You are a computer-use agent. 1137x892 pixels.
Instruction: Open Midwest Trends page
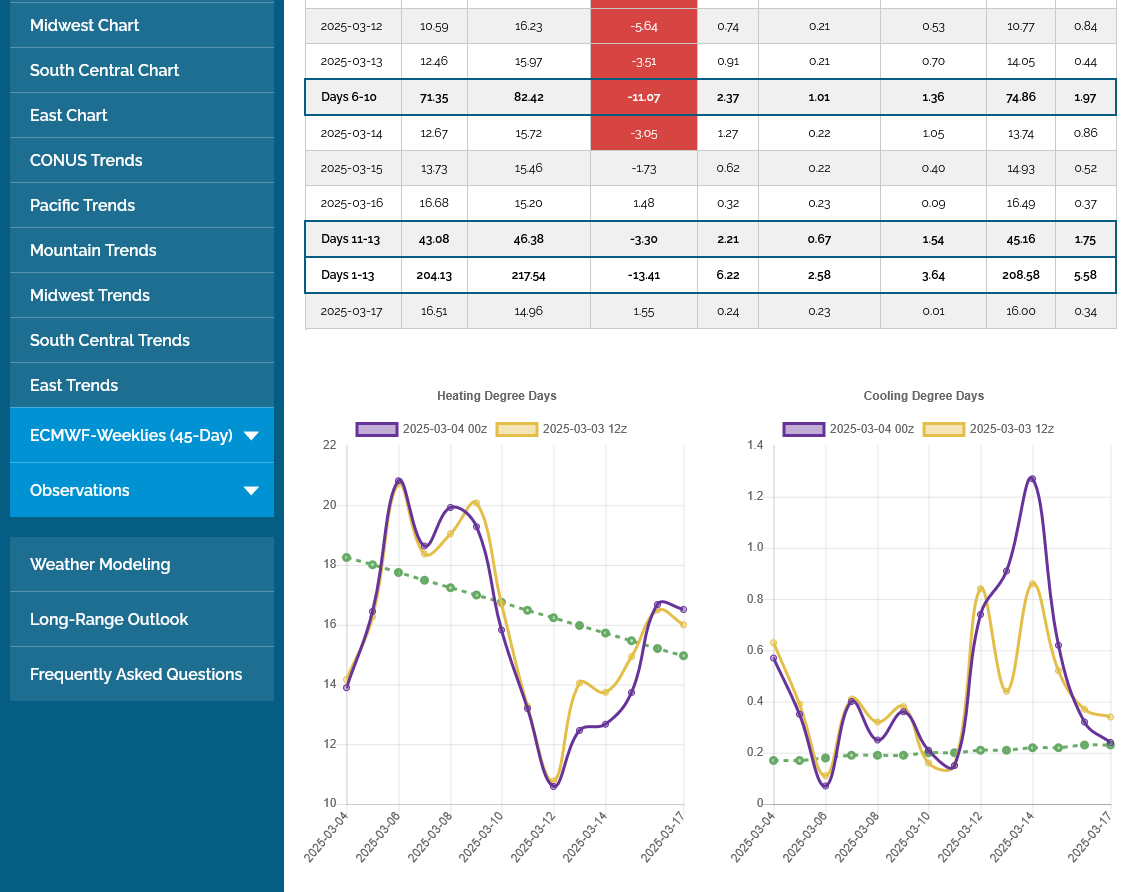point(90,295)
